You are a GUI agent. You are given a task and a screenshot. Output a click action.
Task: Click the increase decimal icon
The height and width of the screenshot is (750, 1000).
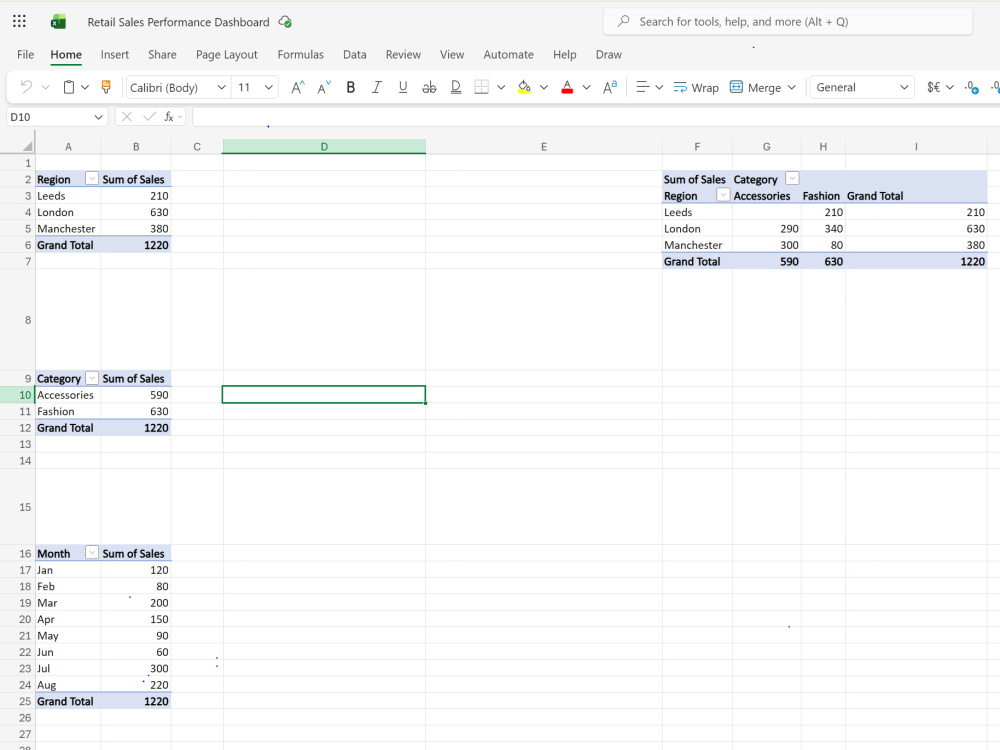coord(972,87)
